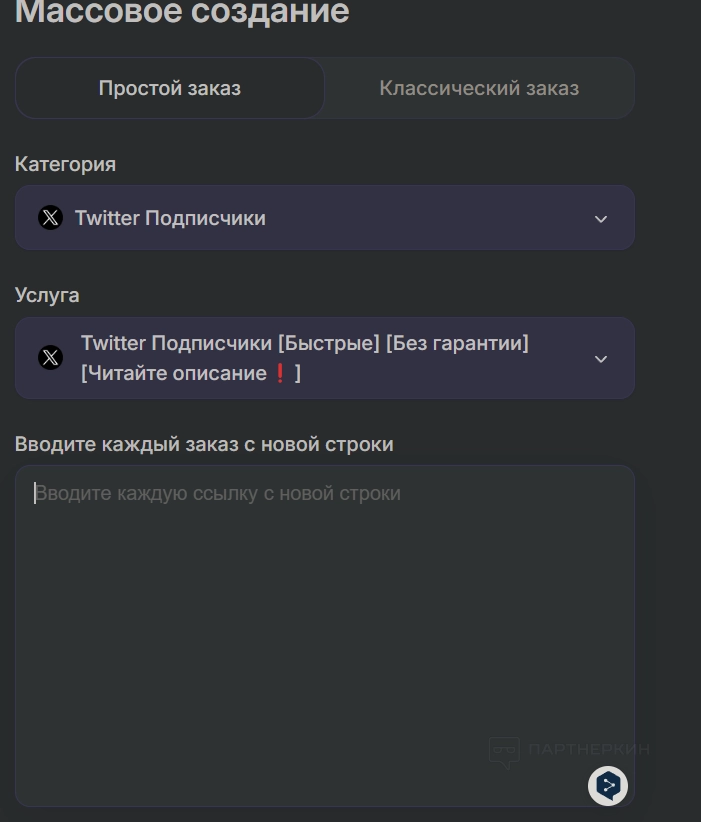Expand the Категория chevron arrow
This screenshot has height=822, width=701.
tap(601, 219)
